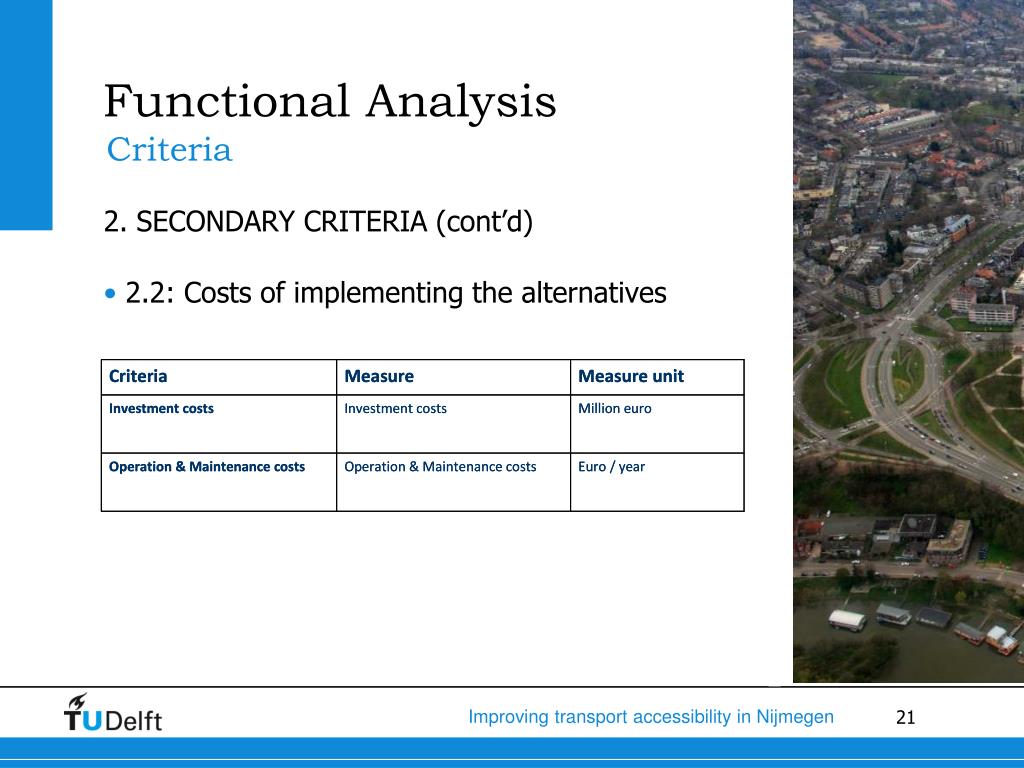Viewport: 1024px width, 768px height.
Task: Click the TU Delft logo
Action: click(112, 712)
